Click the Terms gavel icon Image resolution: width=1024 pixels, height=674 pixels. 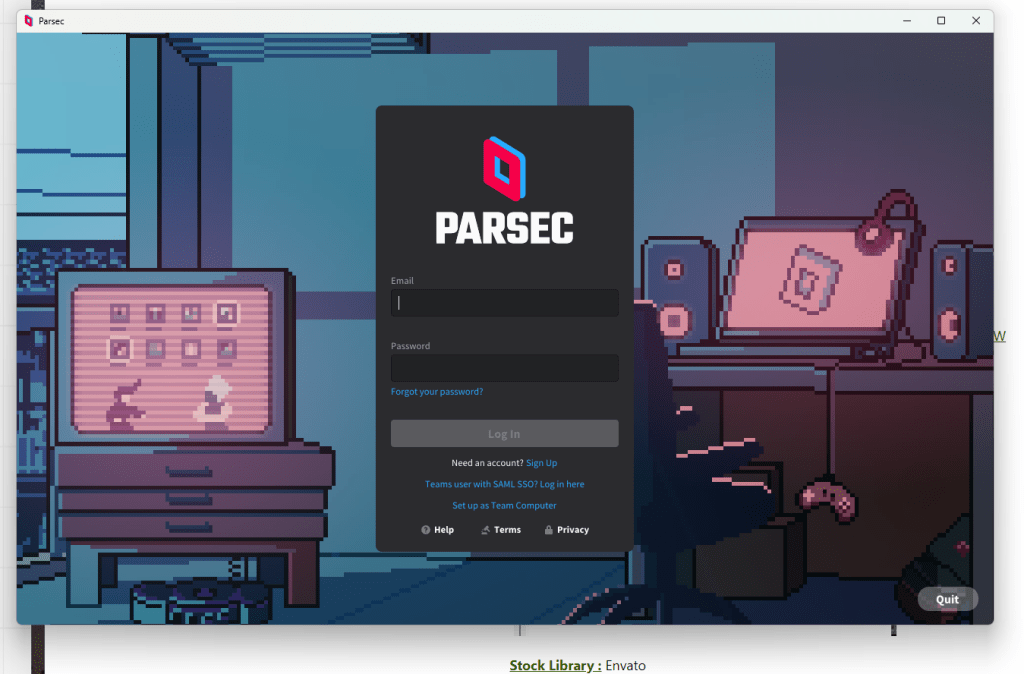[x=485, y=530]
